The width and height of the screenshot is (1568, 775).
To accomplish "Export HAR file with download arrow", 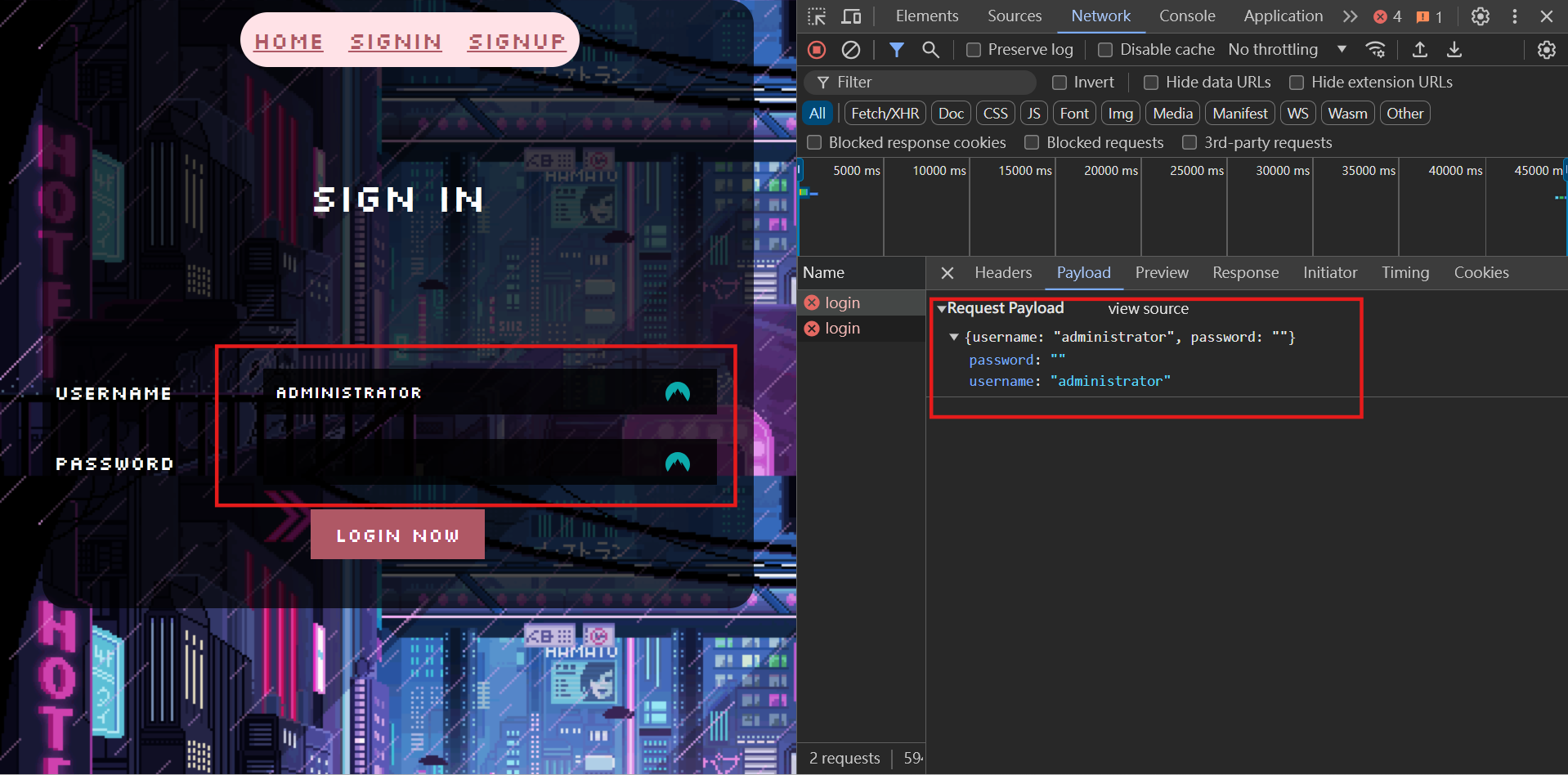I will 1454,50.
